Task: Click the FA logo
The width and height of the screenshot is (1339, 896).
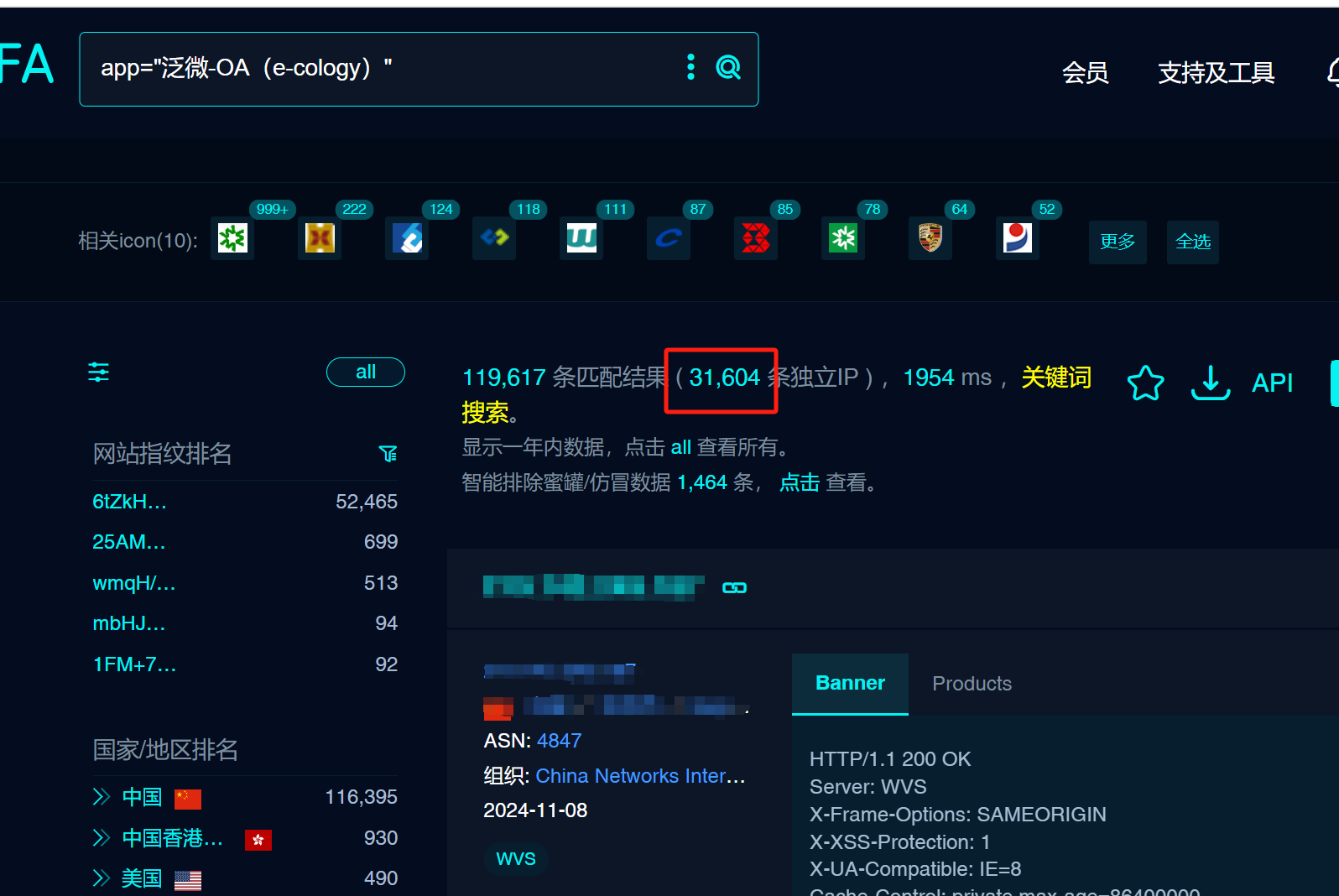Action: pyautogui.click(x=27, y=65)
